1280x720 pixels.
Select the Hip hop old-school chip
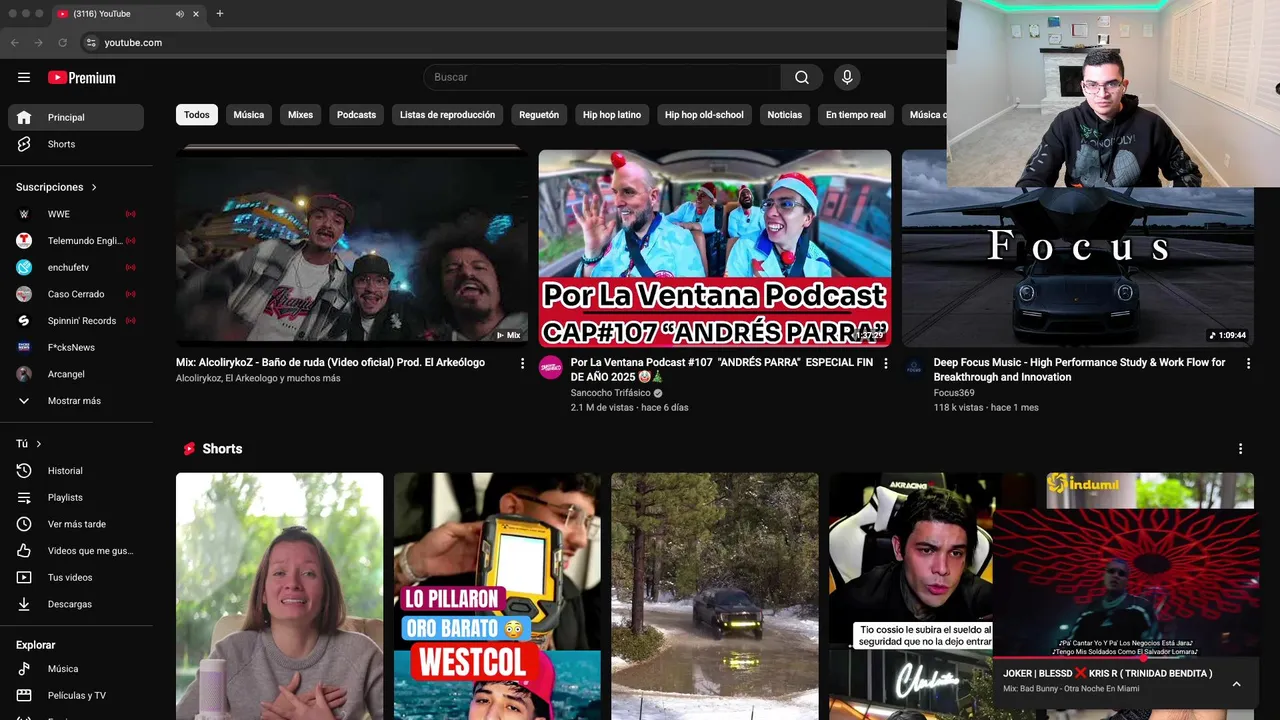704,115
